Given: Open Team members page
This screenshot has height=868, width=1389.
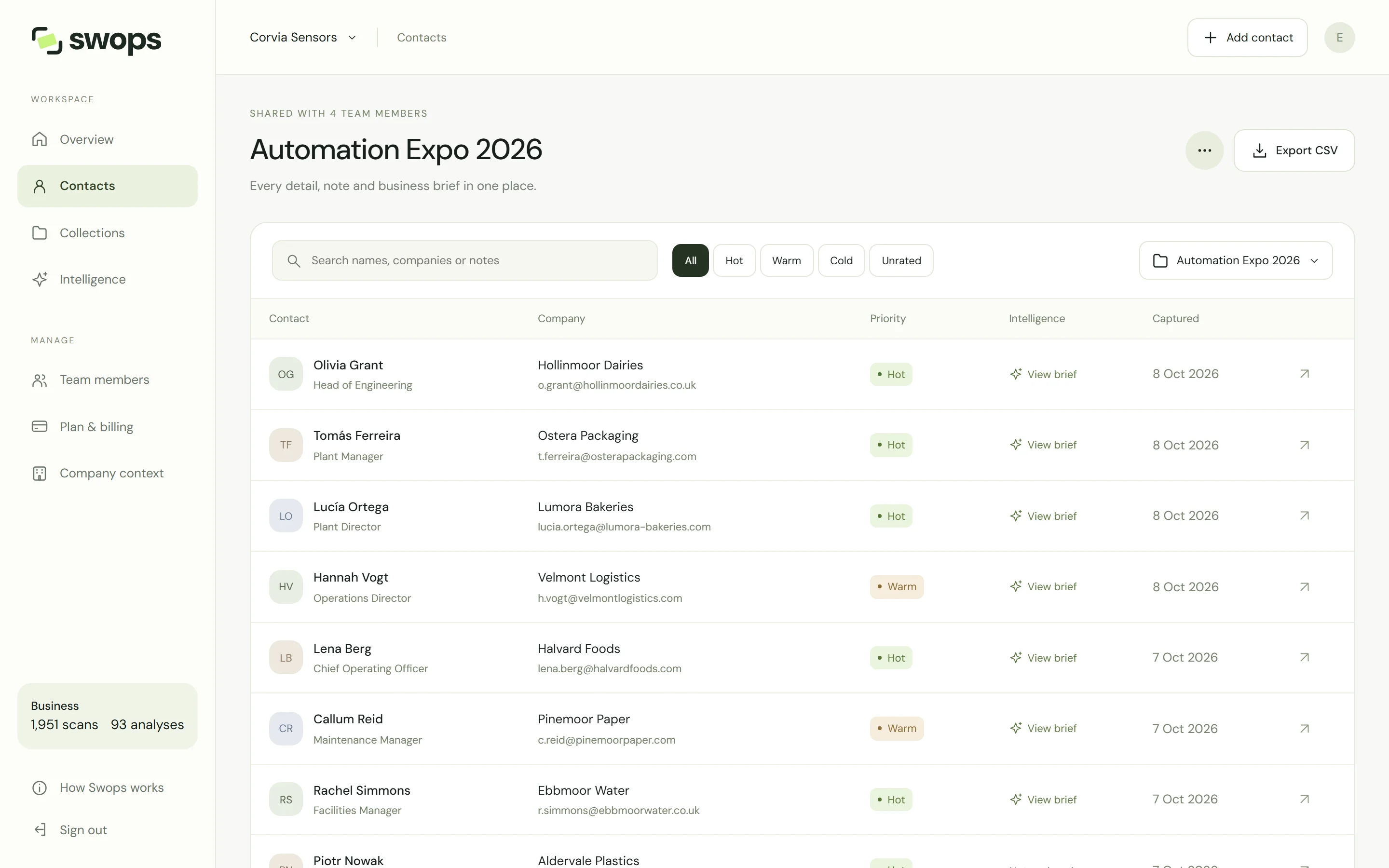Looking at the screenshot, I should tap(108, 380).
